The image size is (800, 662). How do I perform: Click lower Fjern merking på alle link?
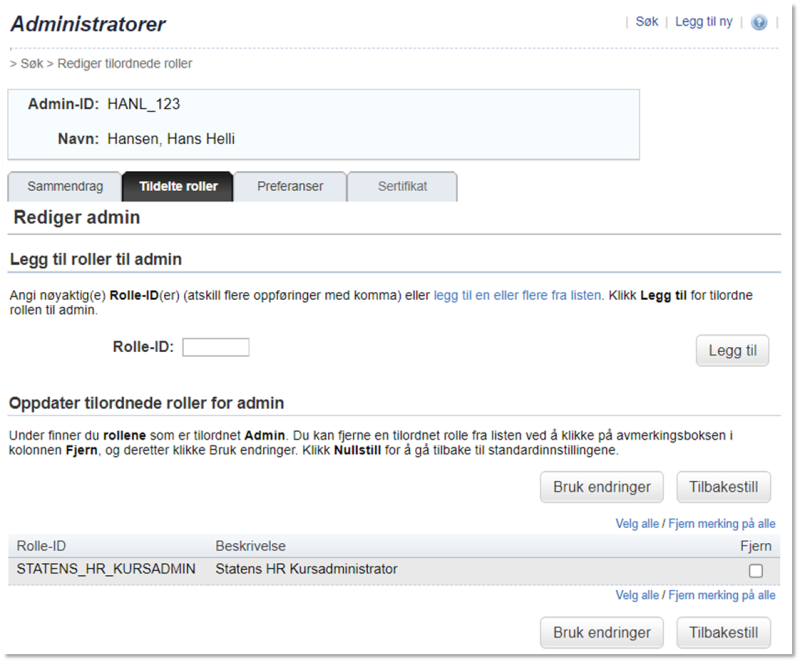coord(721,595)
